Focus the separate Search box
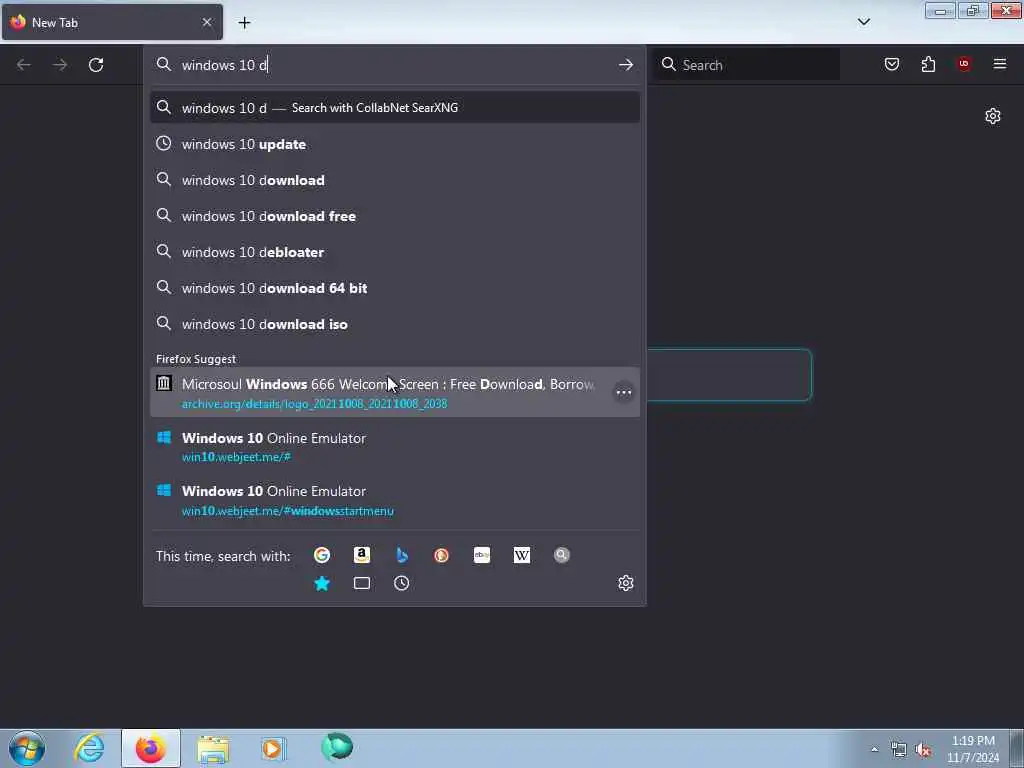1024x768 pixels. [748, 65]
